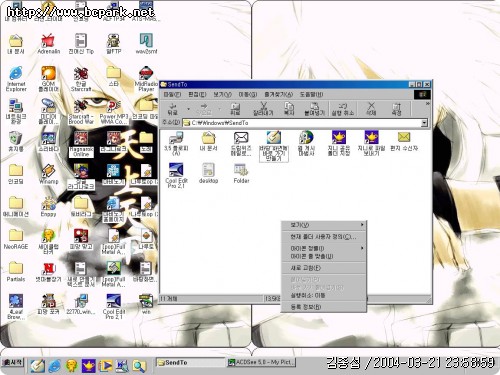500x375 pixels.
Task: Click the MidRadio Player desktop icon
Action: tap(146, 79)
